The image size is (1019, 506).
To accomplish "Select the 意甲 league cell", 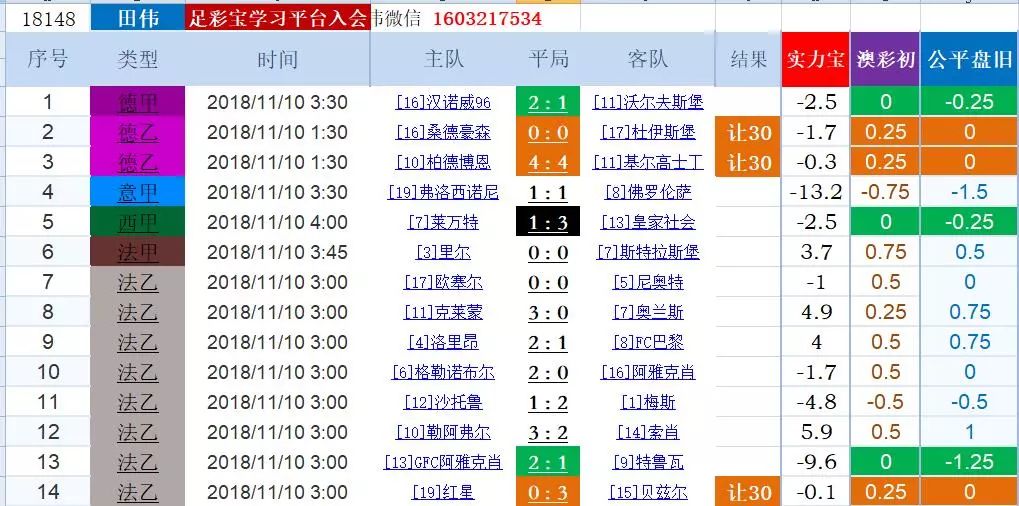I will 137,192.
